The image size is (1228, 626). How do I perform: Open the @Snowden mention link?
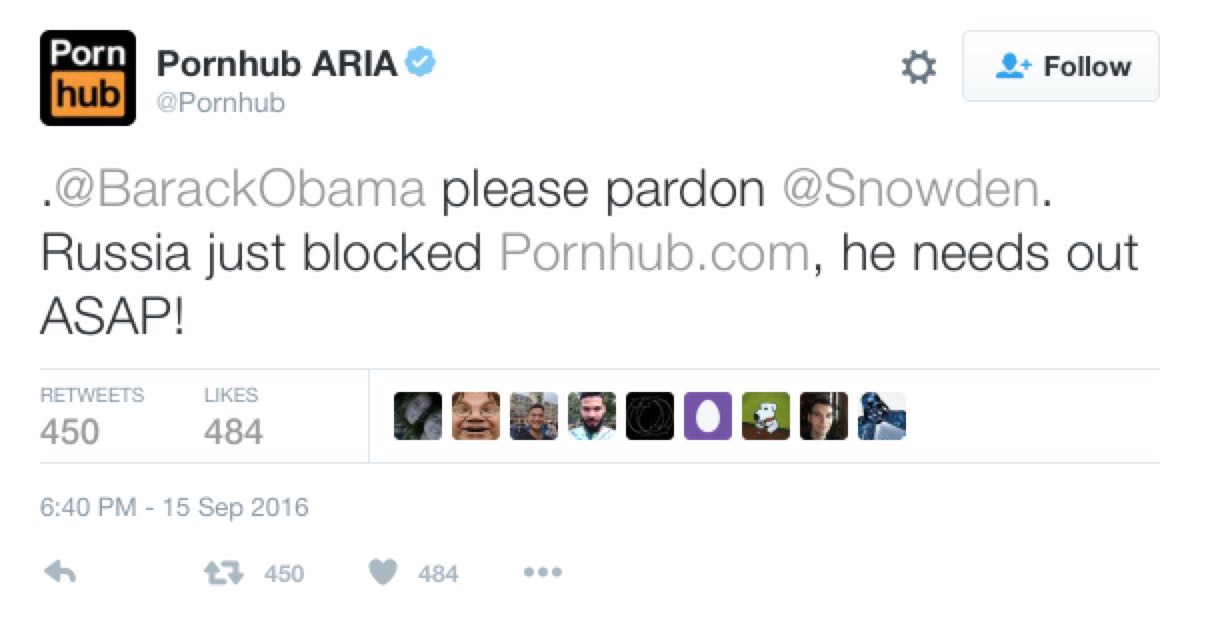pyautogui.click(x=910, y=190)
